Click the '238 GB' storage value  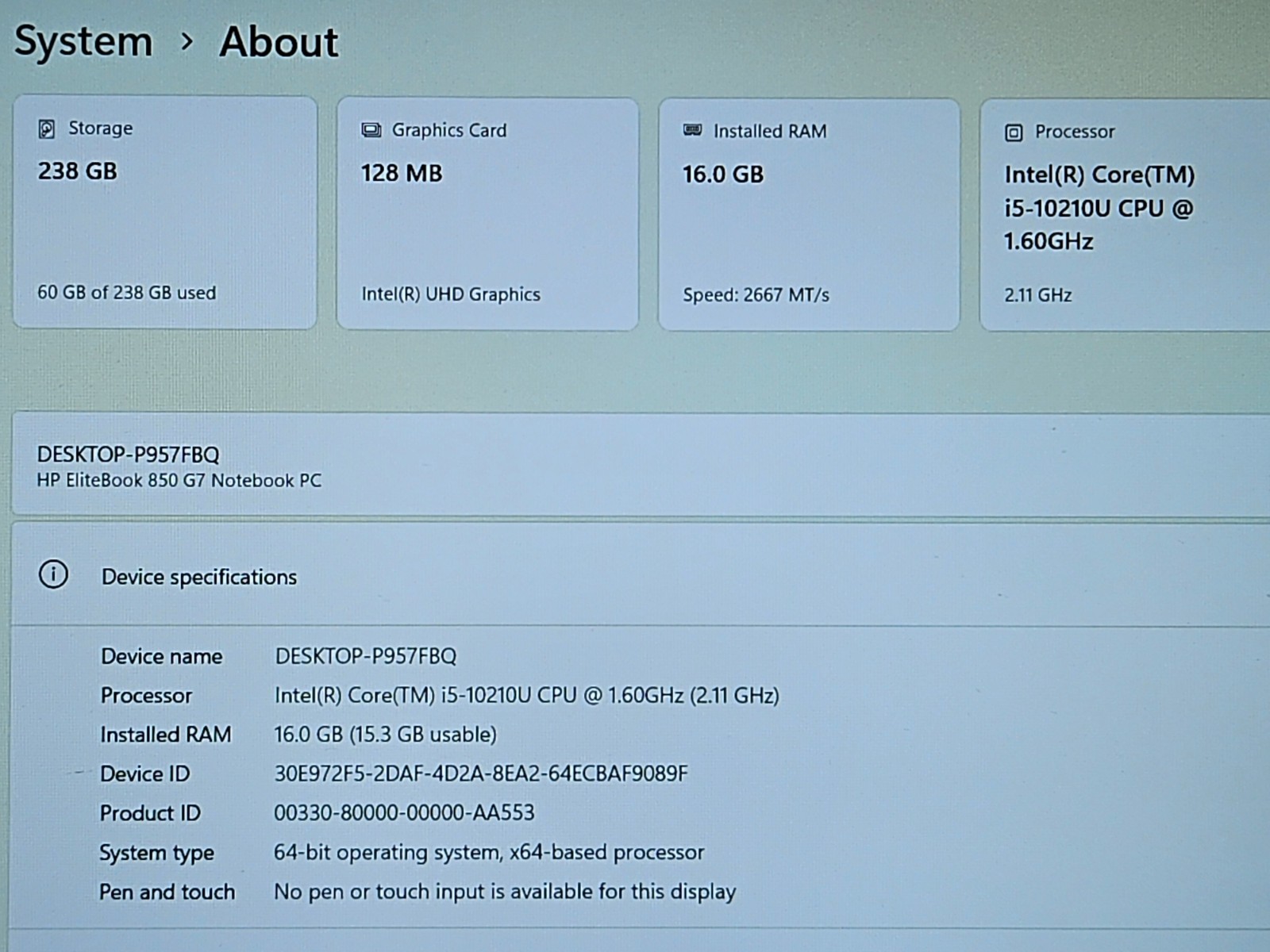(x=78, y=171)
